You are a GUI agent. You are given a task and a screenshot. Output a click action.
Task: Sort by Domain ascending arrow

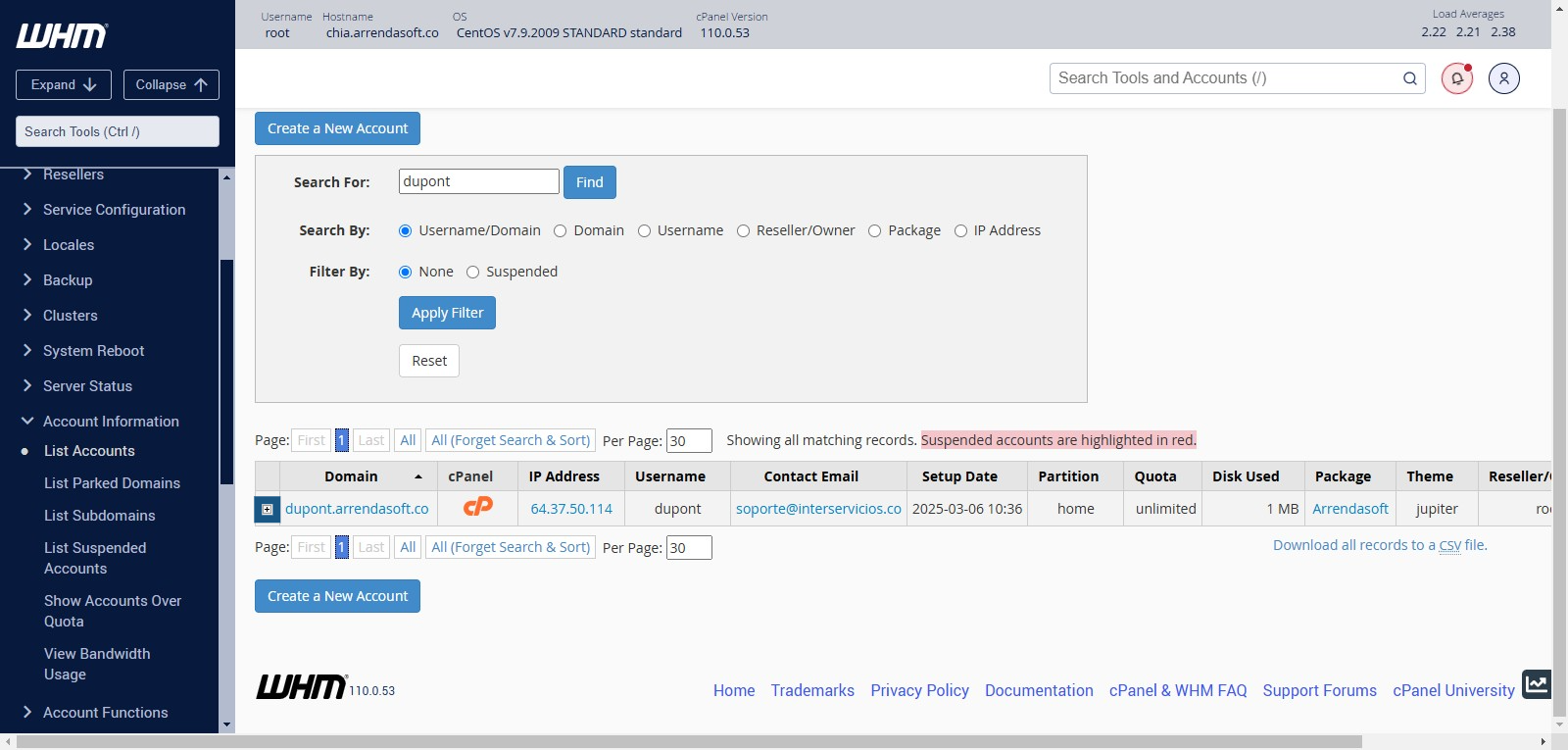(x=418, y=476)
